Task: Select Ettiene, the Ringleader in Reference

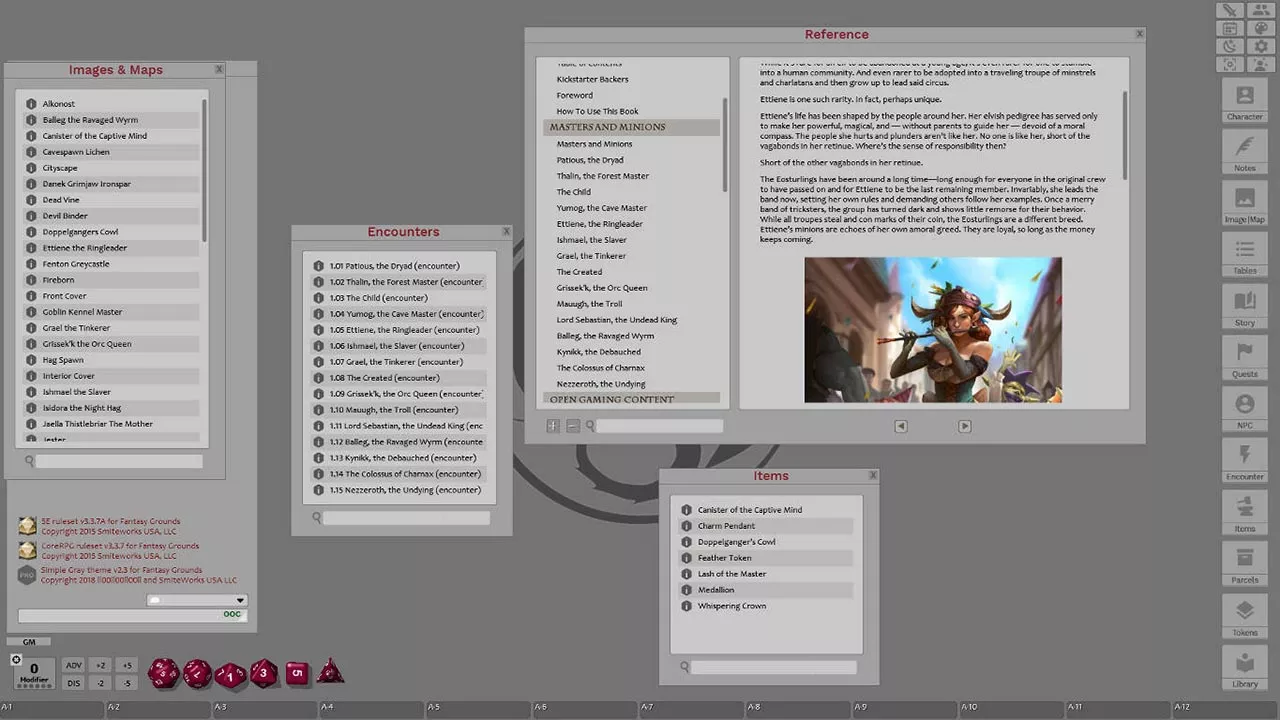Action: coord(600,224)
